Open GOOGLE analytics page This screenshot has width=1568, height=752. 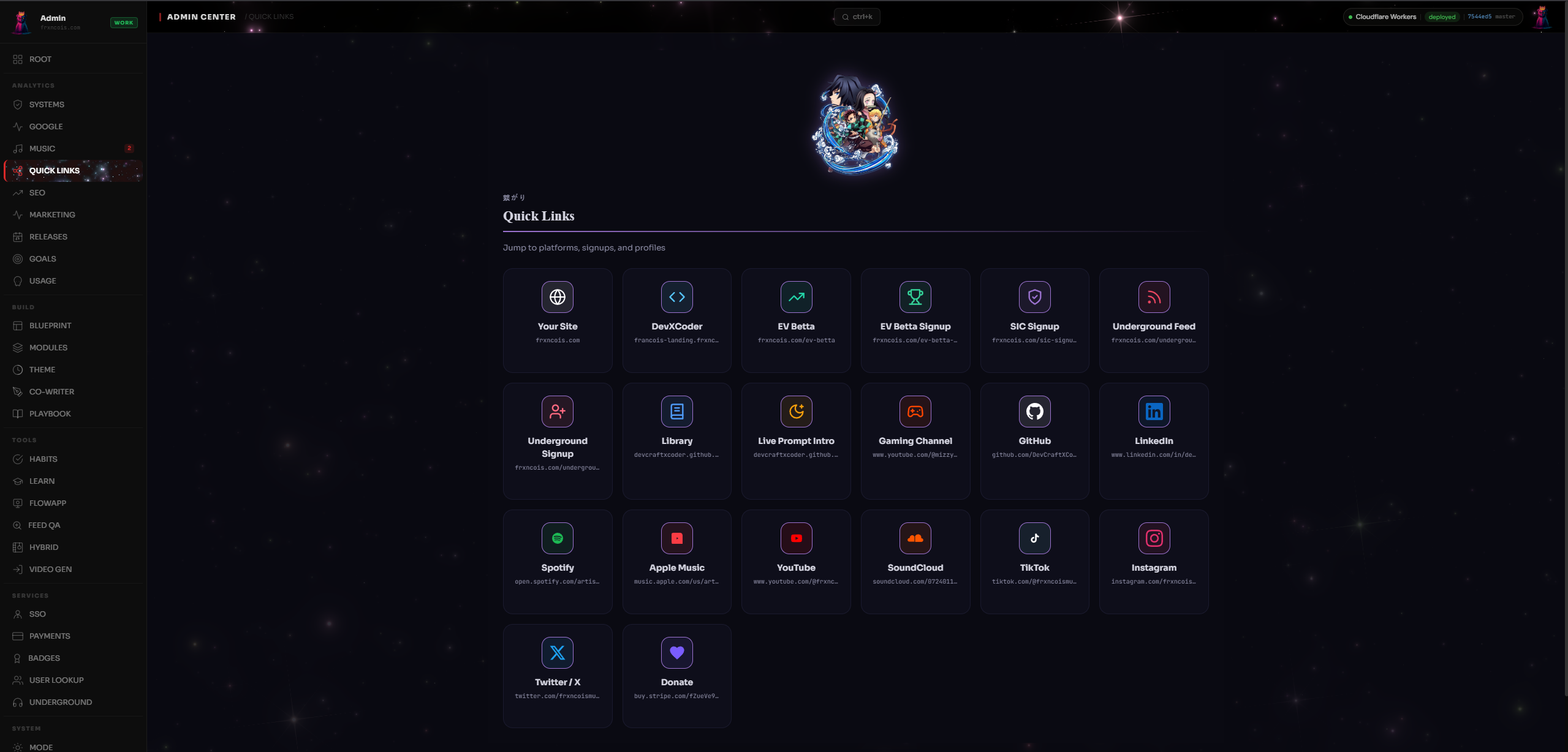[x=74, y=127]
